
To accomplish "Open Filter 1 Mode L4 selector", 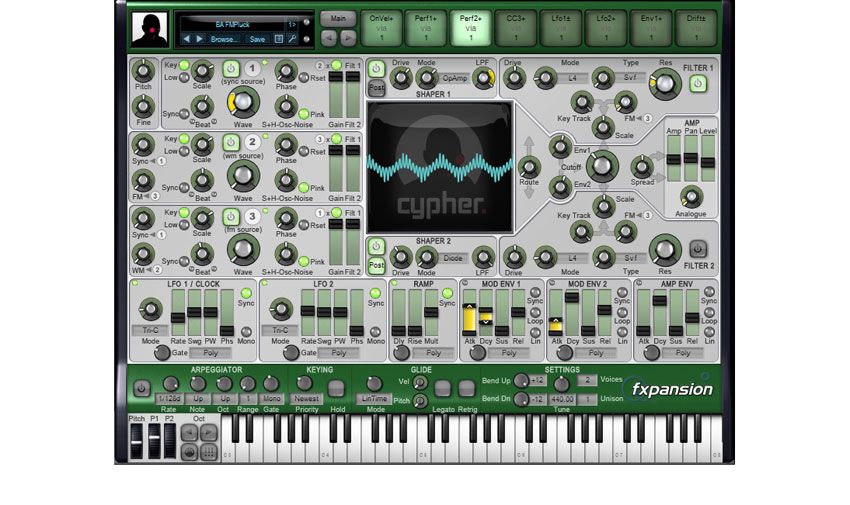I will (572, 78).
